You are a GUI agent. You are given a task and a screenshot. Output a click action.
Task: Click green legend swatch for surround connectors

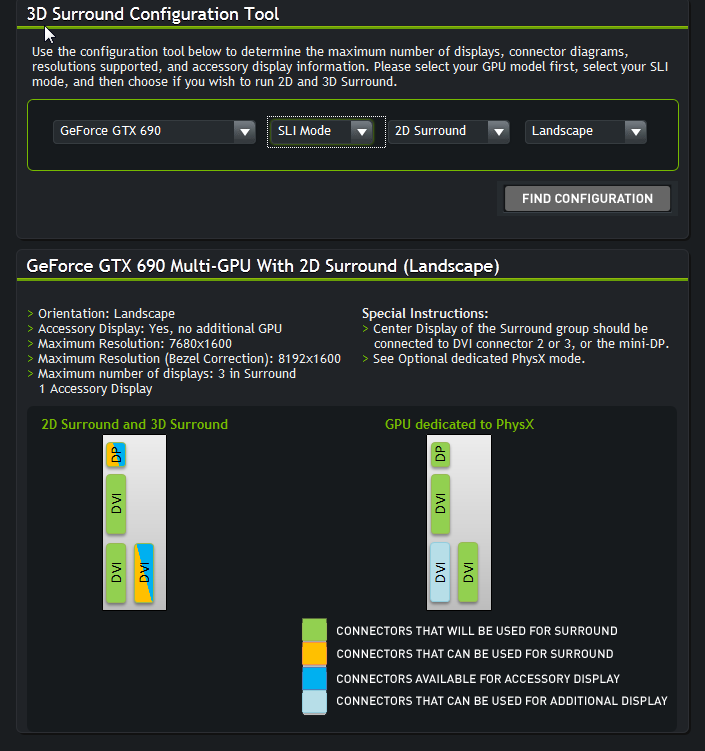pyautogui.click(x=314, y=630)
